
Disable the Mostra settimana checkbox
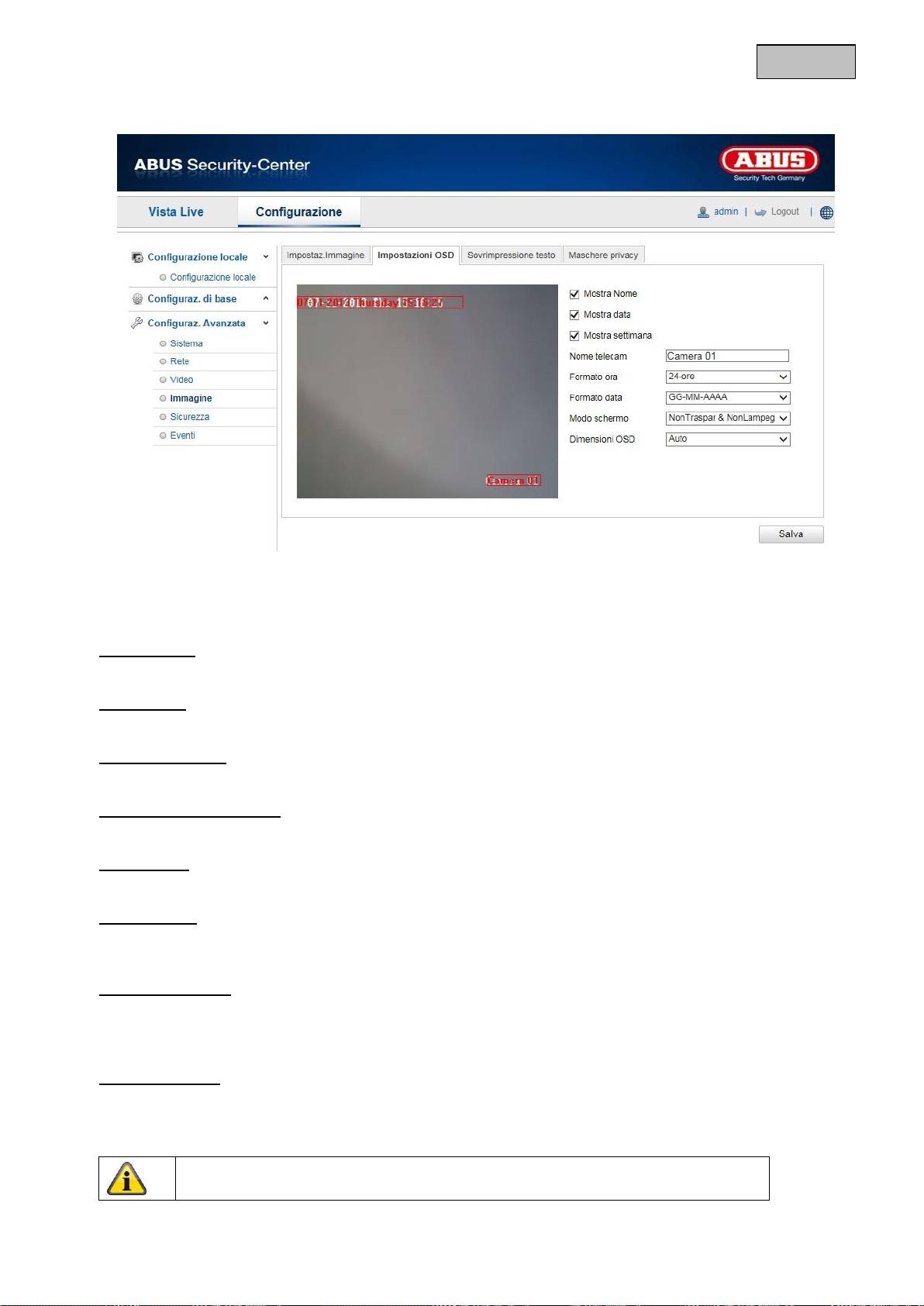pyautogui.click(x=574, y=336)
